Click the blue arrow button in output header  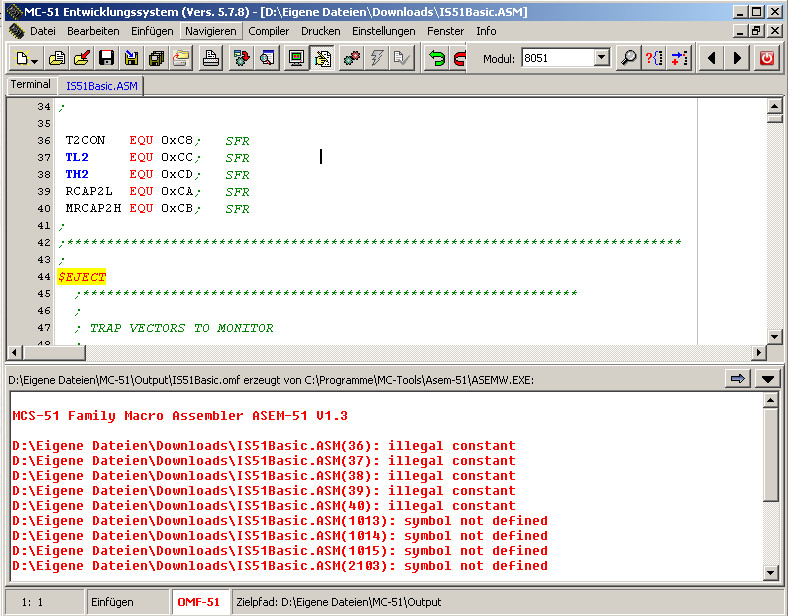click(x=737, y=379)
